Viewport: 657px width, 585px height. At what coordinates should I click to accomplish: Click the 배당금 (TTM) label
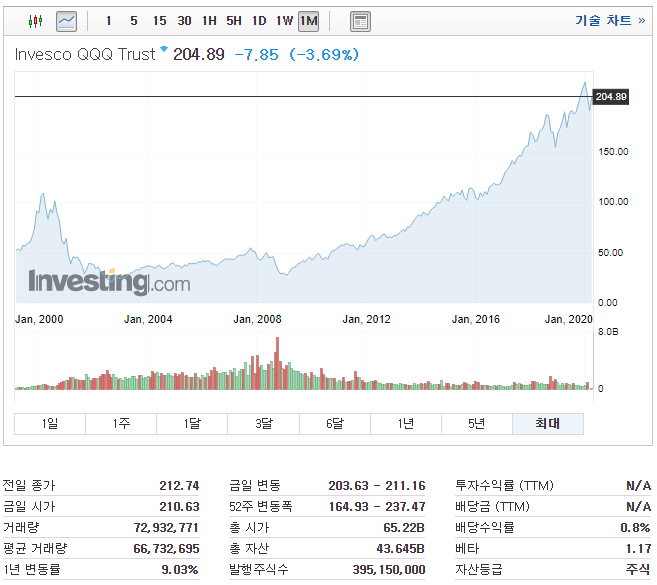[x=492, y=507]
